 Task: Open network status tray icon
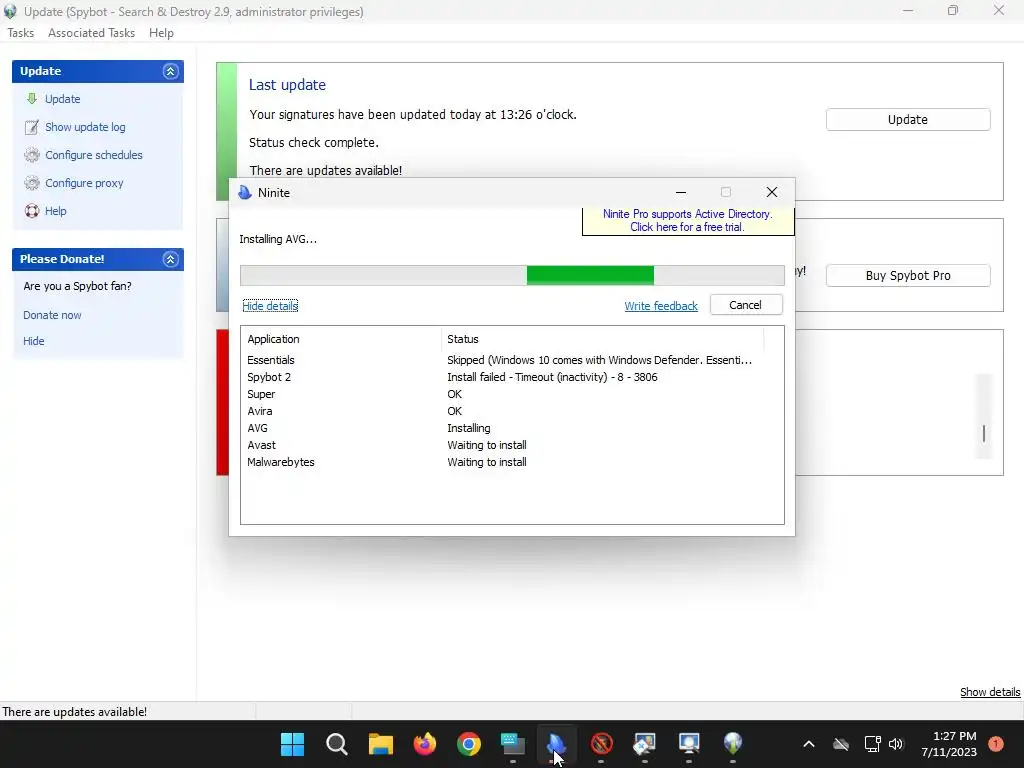point(872,744)
